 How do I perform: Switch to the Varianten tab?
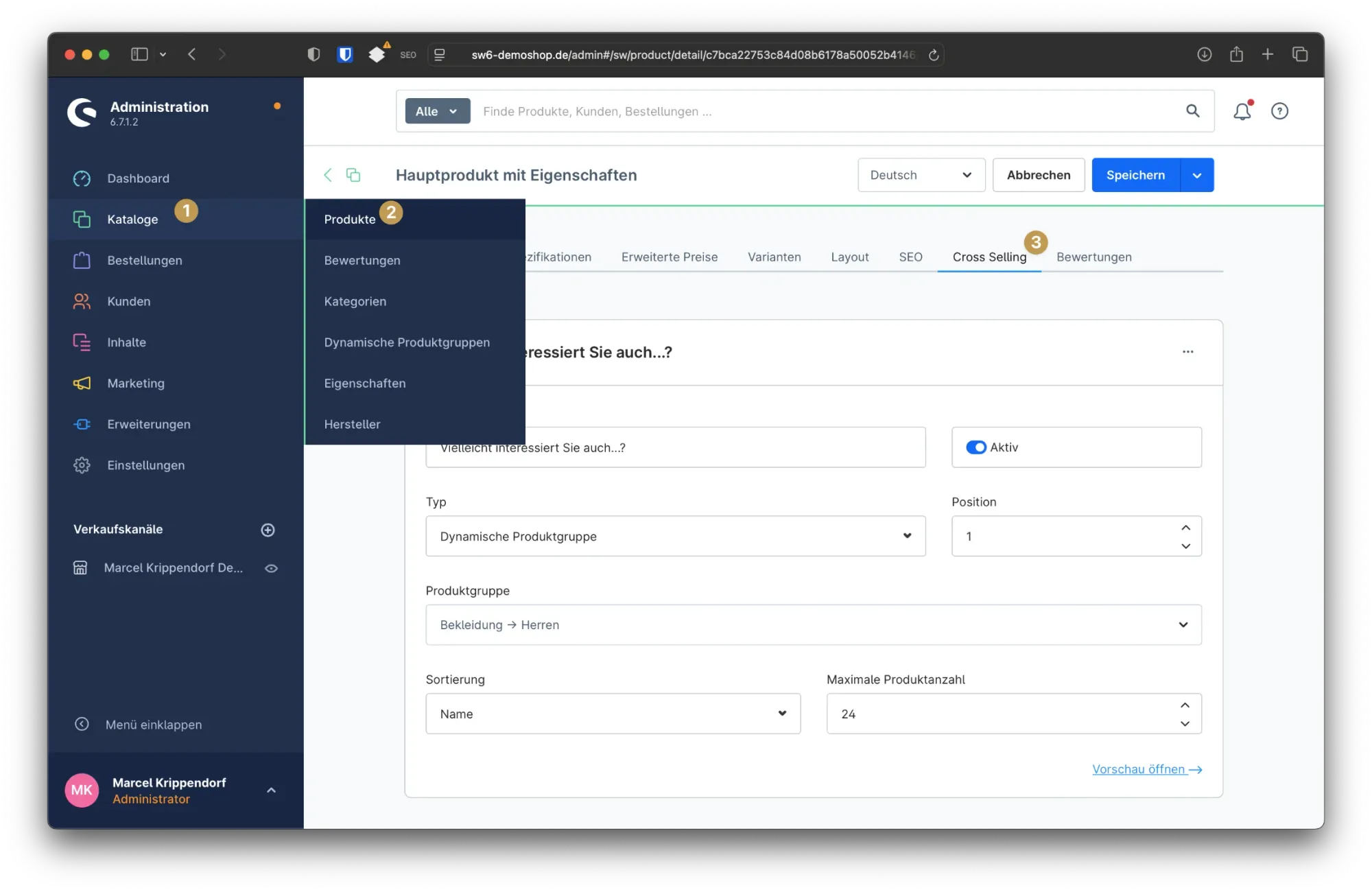point(774,257)
